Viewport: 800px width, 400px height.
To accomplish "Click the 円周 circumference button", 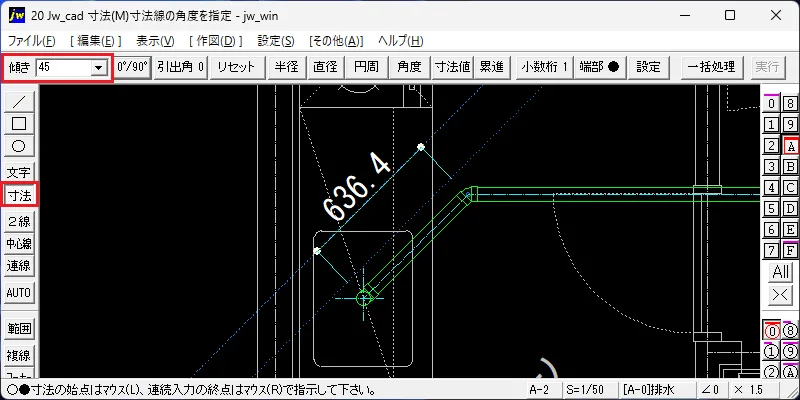I will [366, 67].
